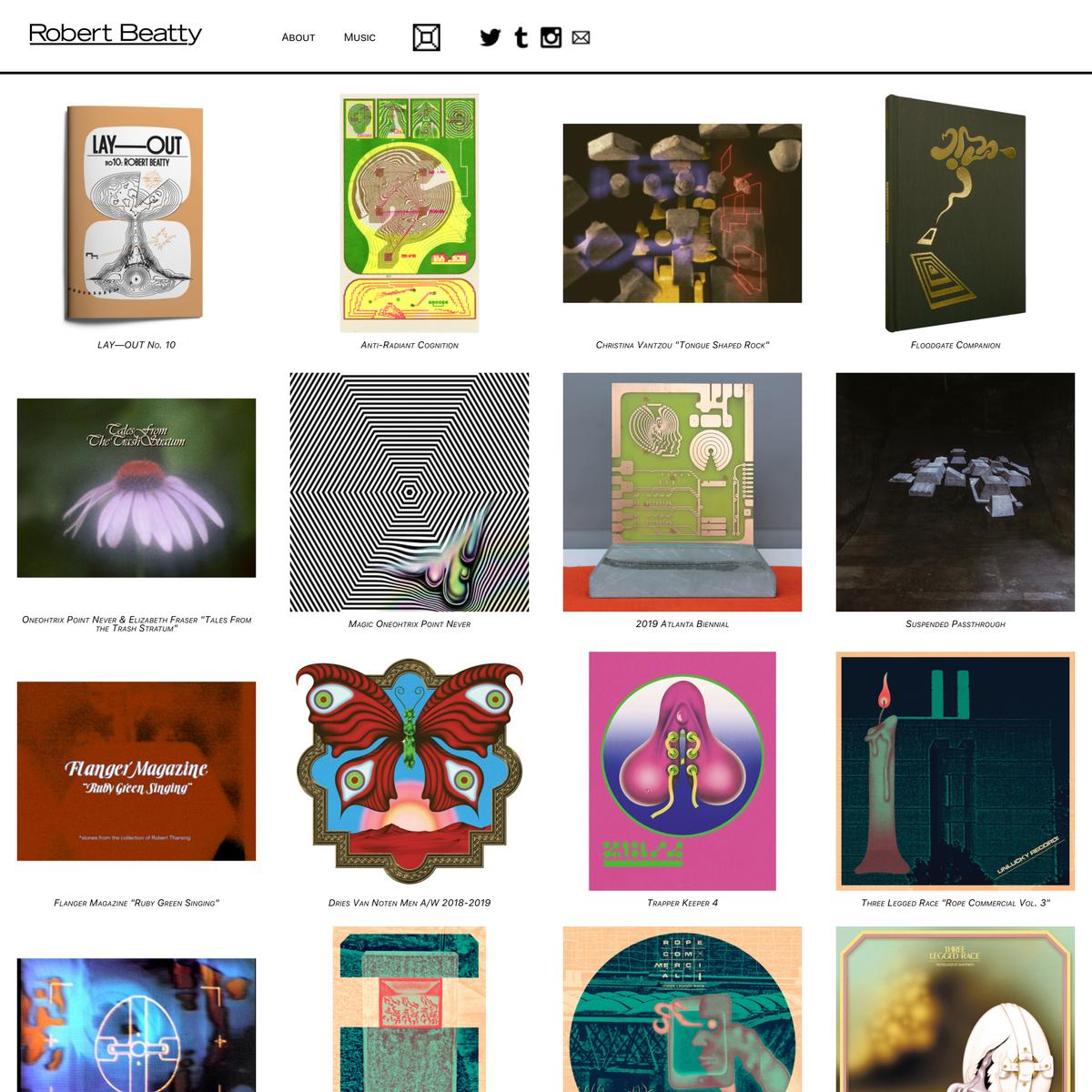Open the Floodgate Companion book thumbnail
This screenshot has width=1092, height=1092.
pyautogui.click(x=955, y=213)
